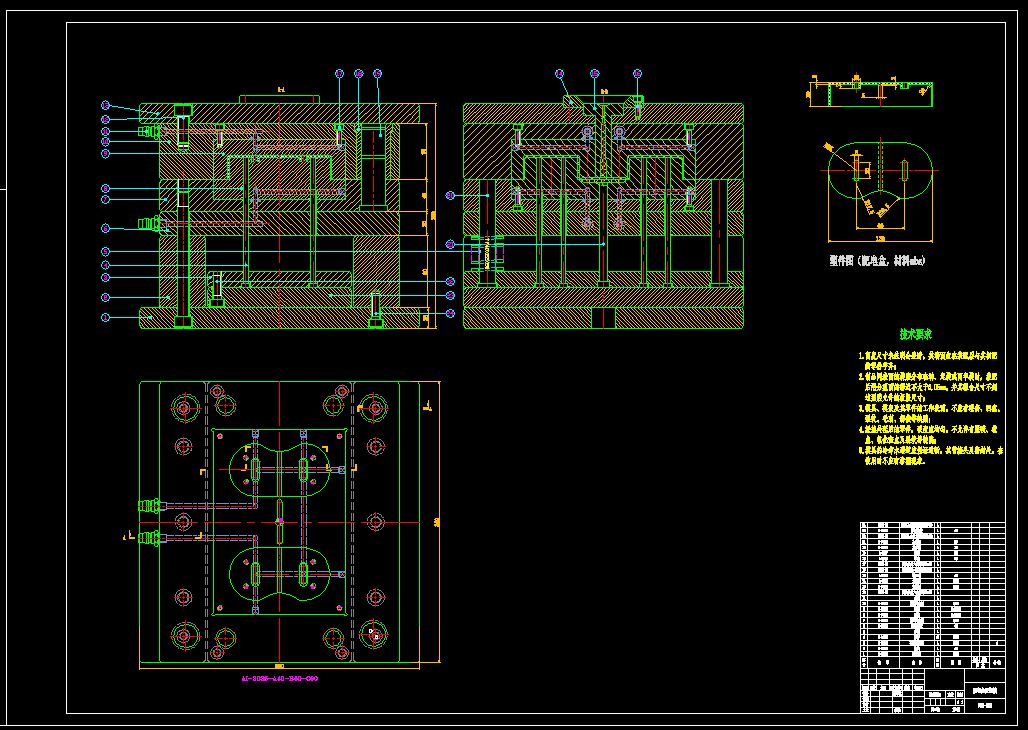Click part balloon number 6
1028x730 pixels.
[x=105, y=228]
